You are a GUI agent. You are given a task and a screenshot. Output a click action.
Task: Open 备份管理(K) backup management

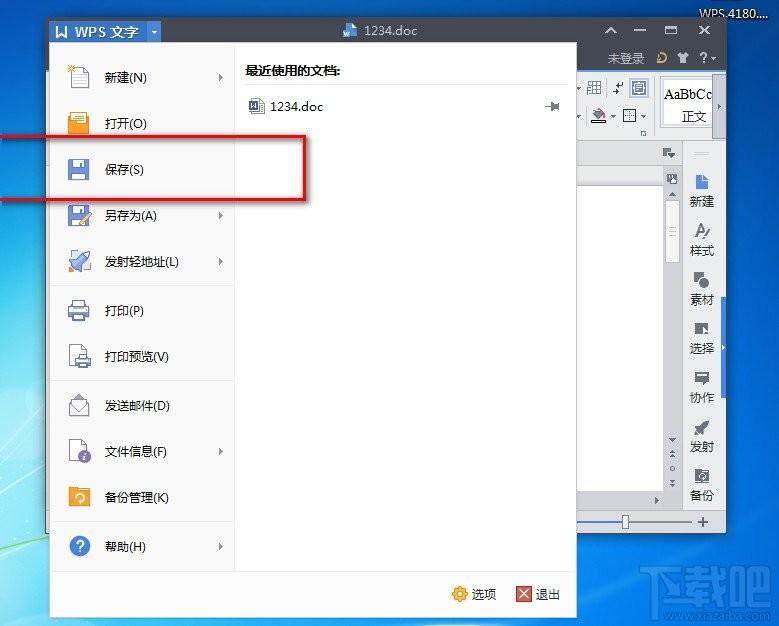142,497
